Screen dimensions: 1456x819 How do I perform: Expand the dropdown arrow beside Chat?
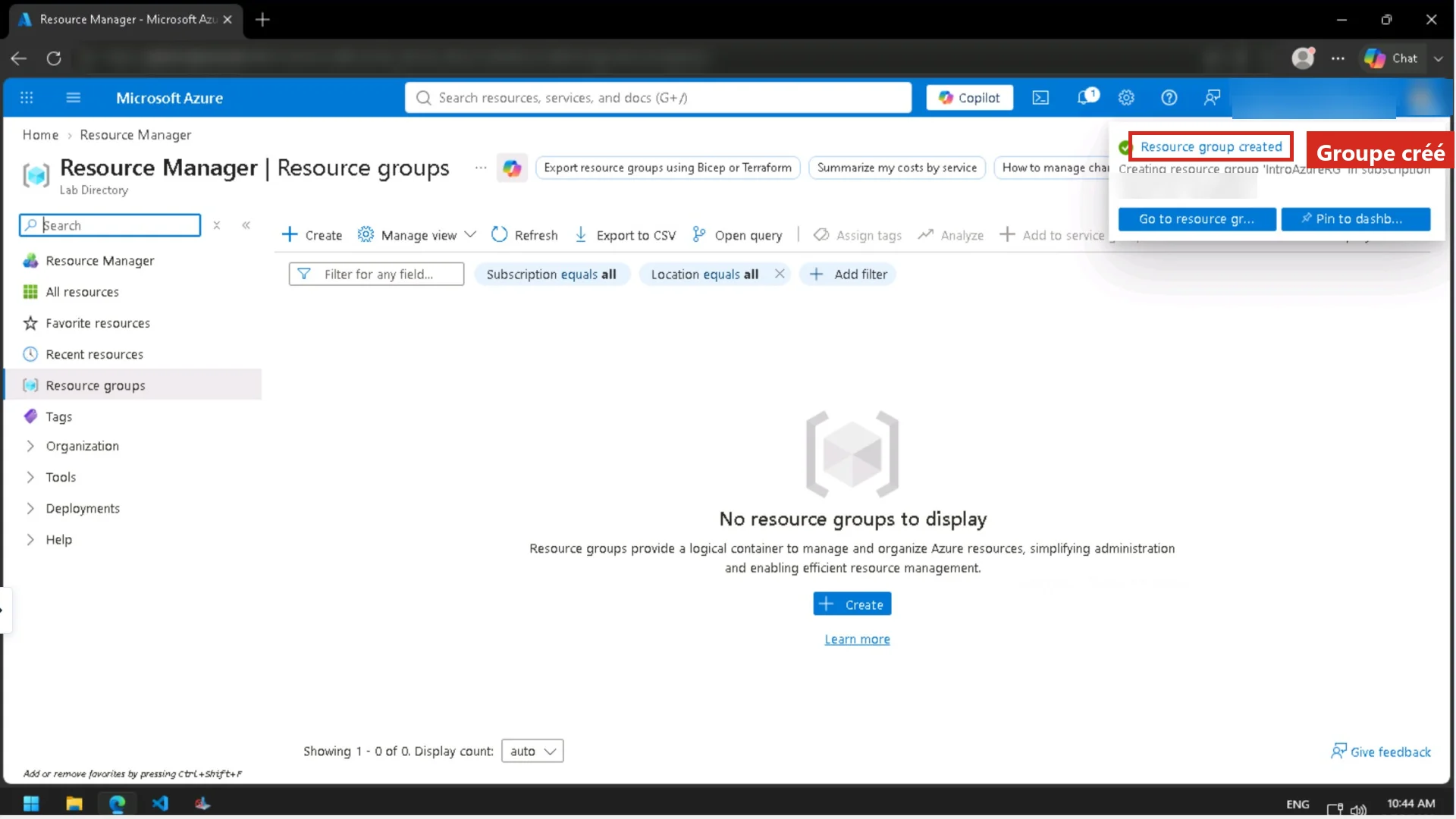(1438, 58)
